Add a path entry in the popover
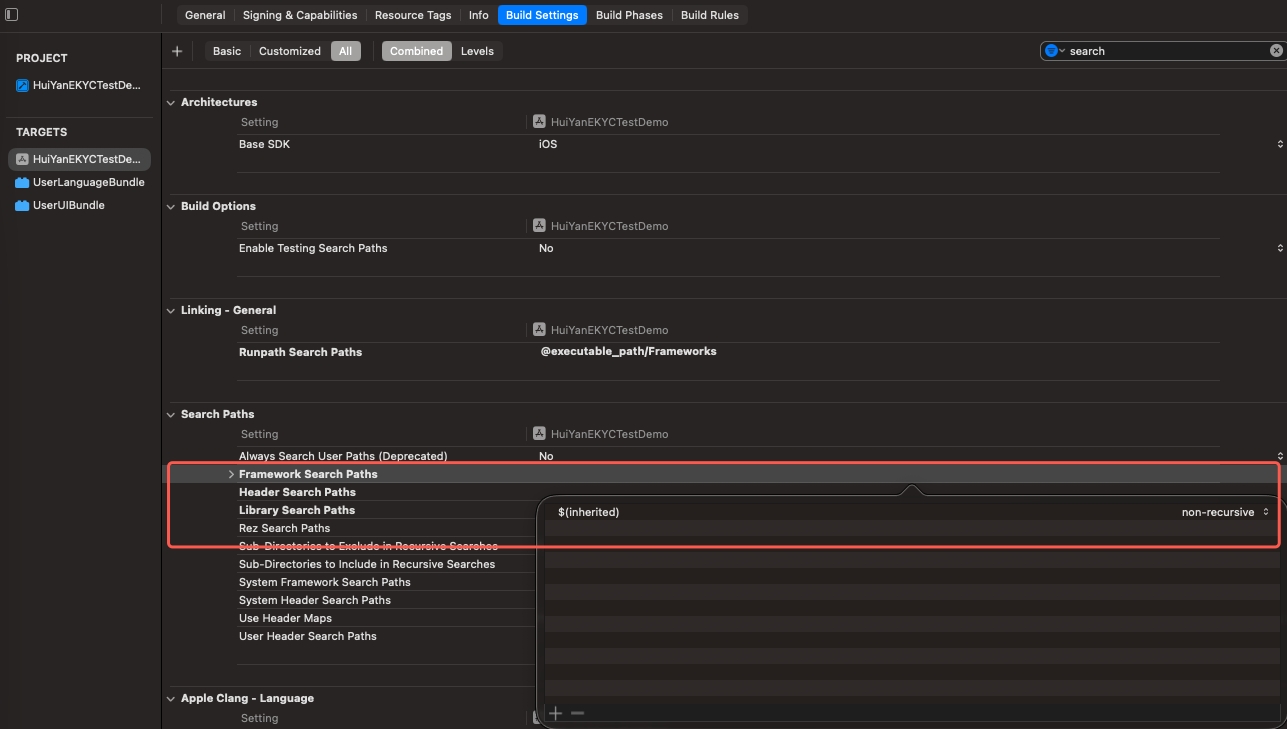The width and height of the screenshot is (1287, 729). point(556,713)
